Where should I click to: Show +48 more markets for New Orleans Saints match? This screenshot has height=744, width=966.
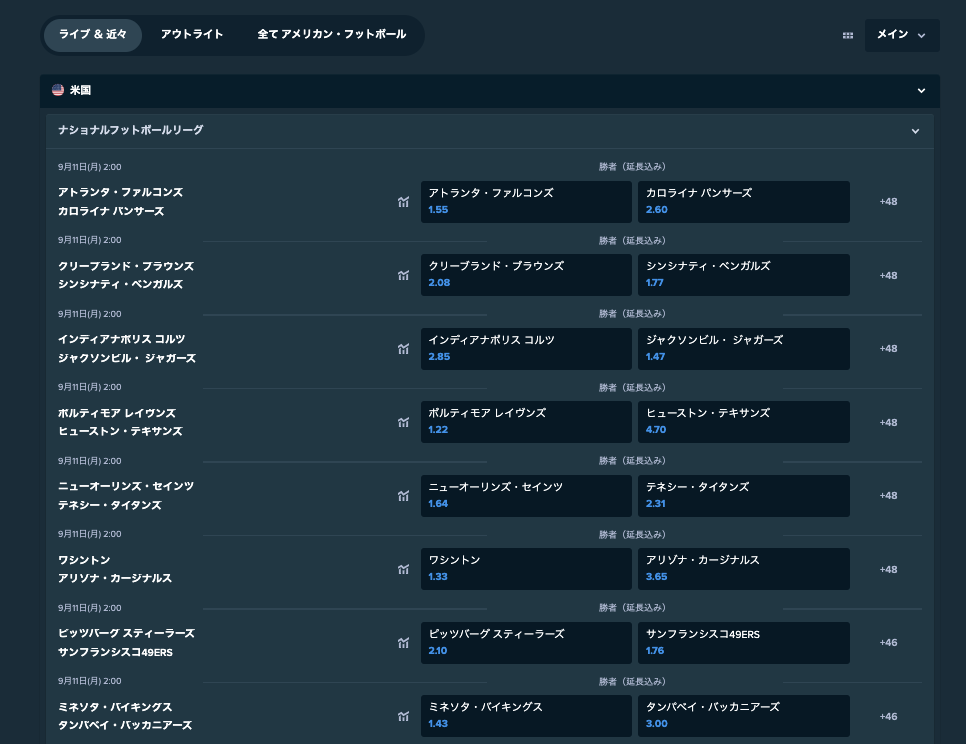[x=888, y=496]
